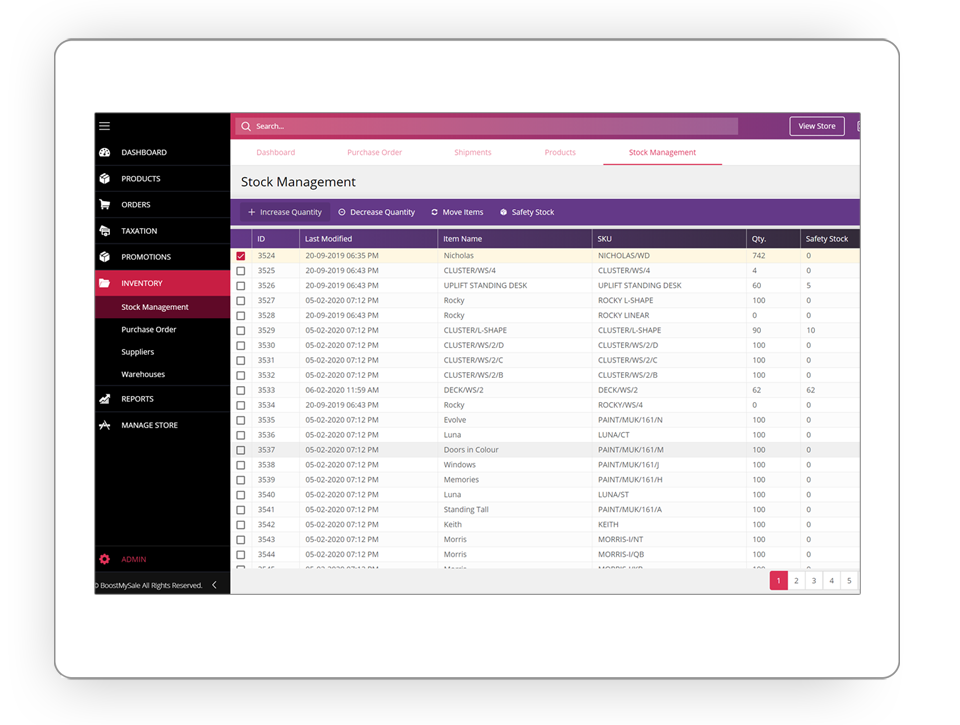This screenshot has width=960, height=725.
Task: Click item name Memories
Action: 461,479
